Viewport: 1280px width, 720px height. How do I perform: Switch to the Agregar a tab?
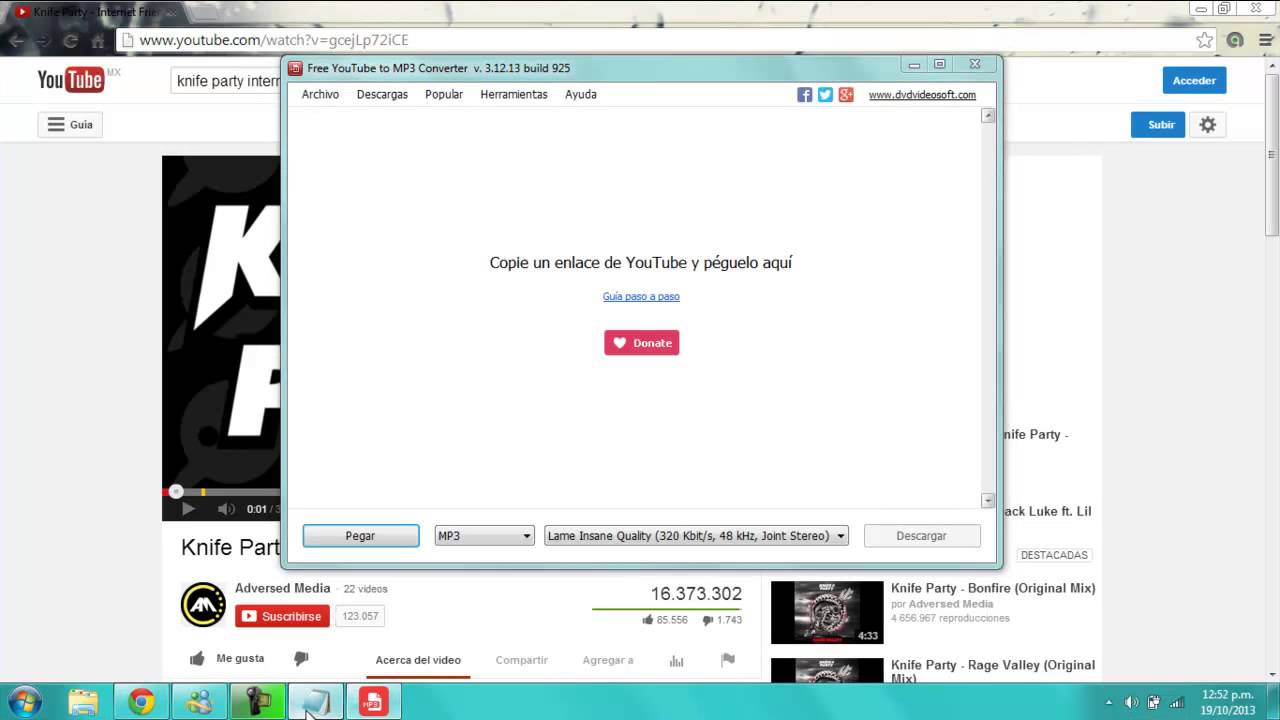[608, 660]
